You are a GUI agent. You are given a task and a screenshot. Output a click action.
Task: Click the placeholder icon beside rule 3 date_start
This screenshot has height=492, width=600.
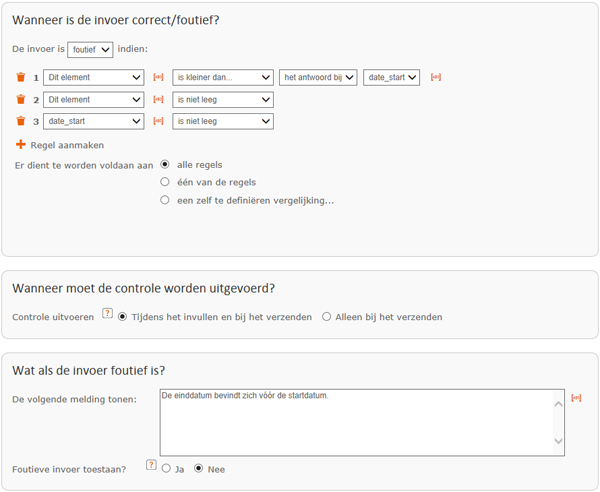pos(158,121)
